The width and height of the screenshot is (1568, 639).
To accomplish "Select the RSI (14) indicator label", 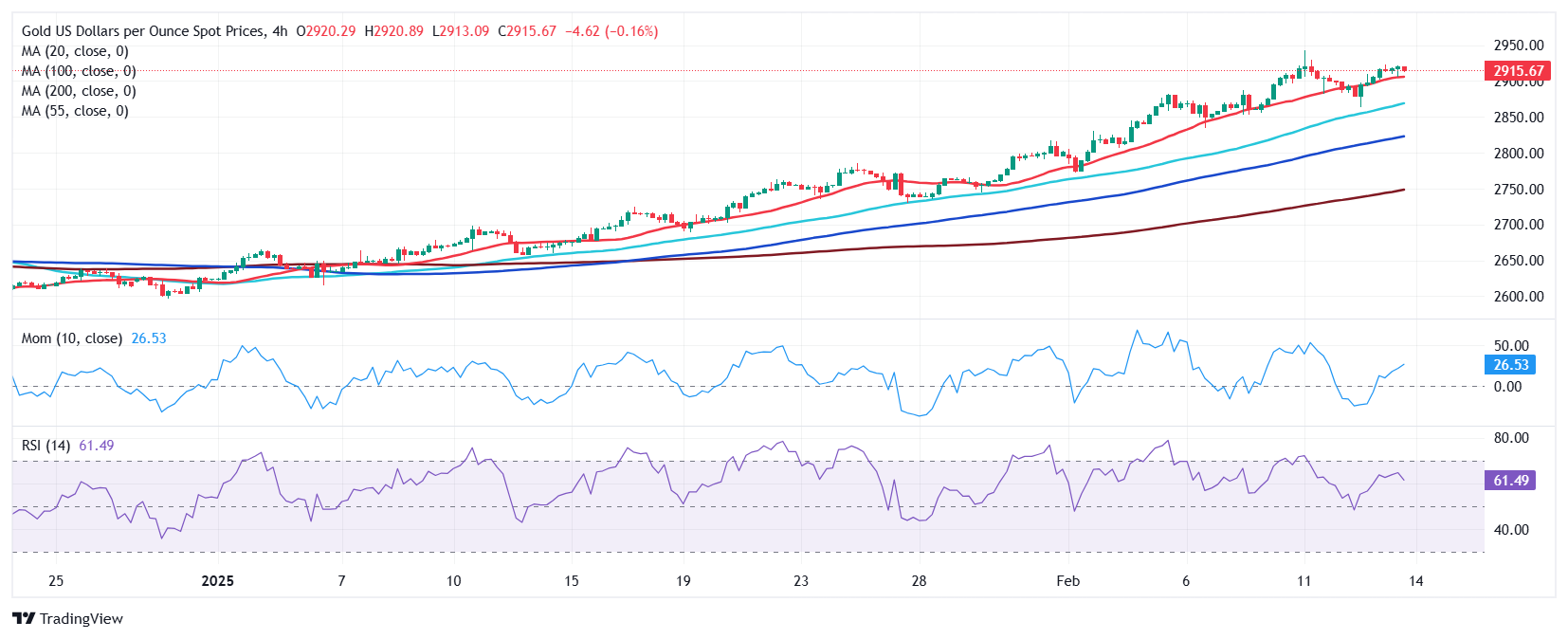I will [46, 446].
